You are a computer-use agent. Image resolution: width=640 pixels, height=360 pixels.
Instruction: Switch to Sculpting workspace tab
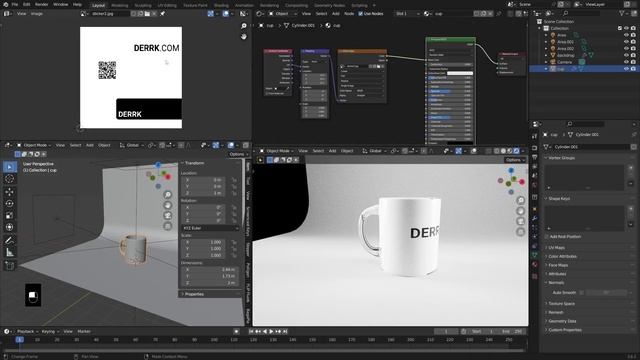(x=143, y=5)
